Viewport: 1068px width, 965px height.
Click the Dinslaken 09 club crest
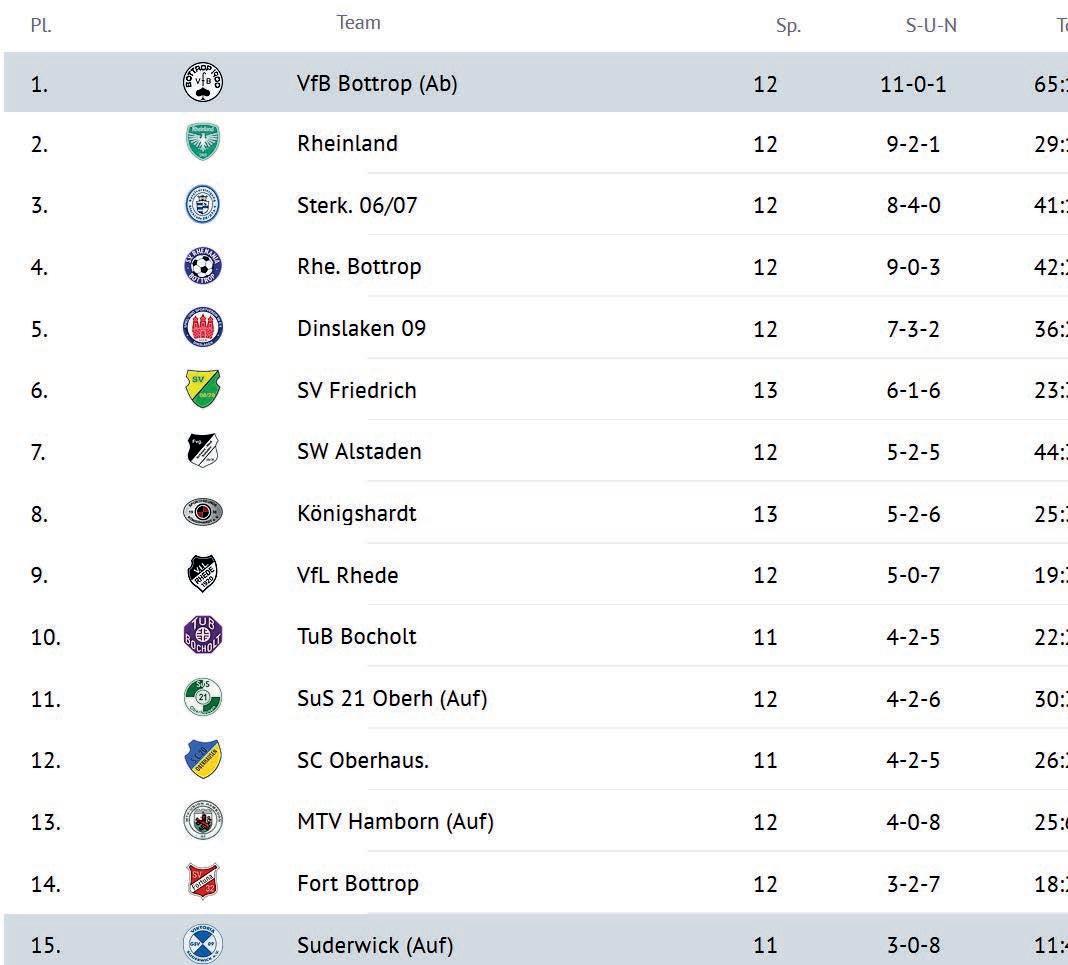tap(203, 328)
